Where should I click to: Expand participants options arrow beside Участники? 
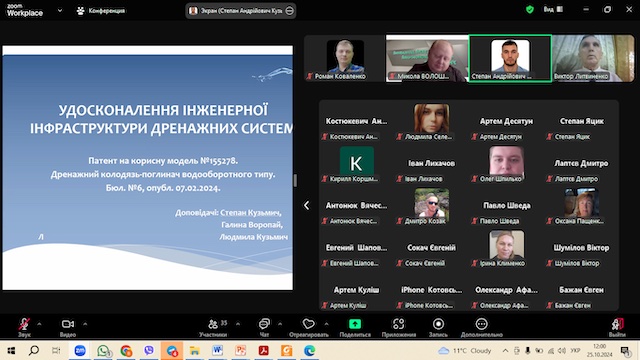[238, 324]
